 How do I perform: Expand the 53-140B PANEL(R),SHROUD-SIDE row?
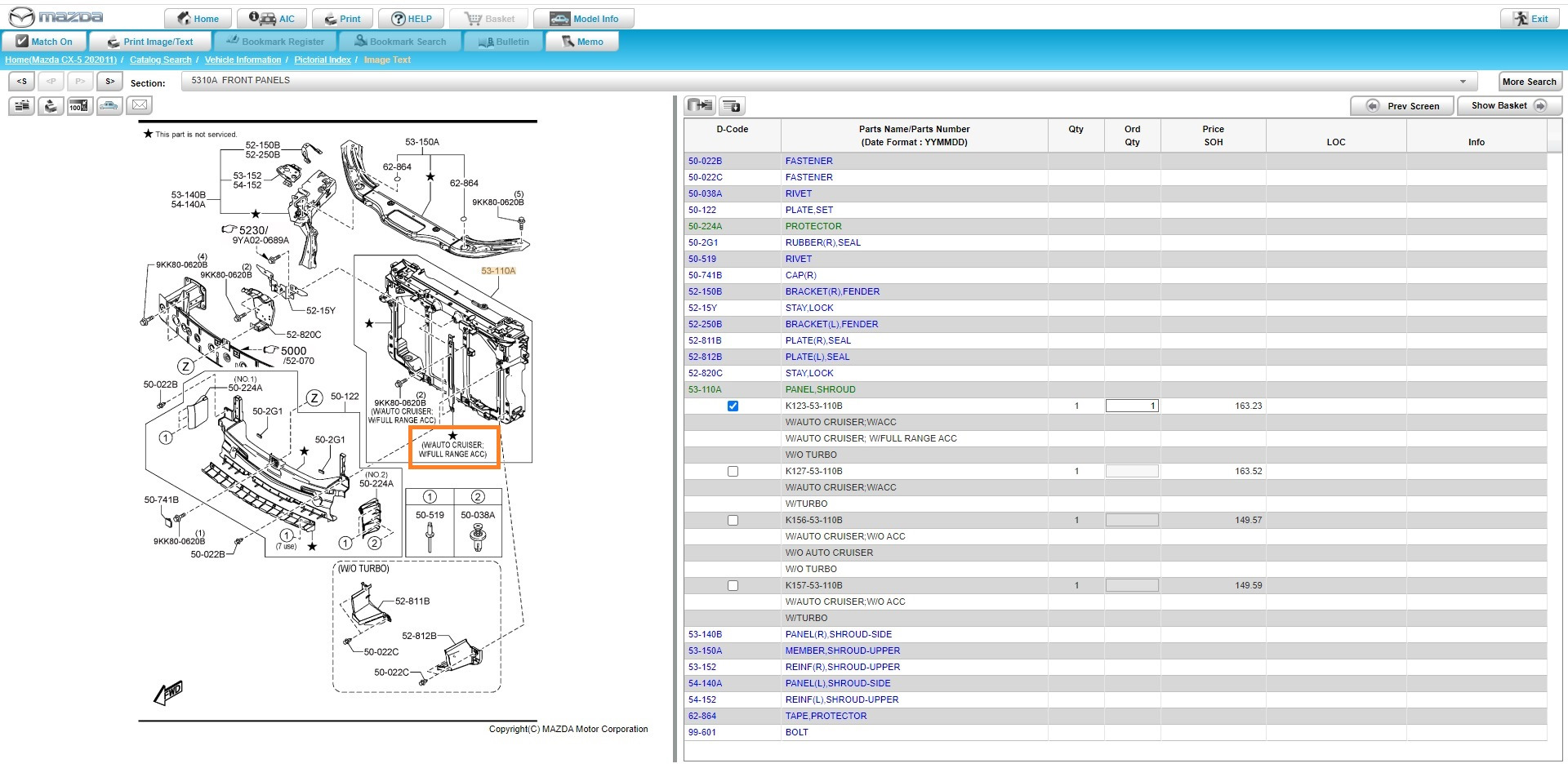(705, 634)
